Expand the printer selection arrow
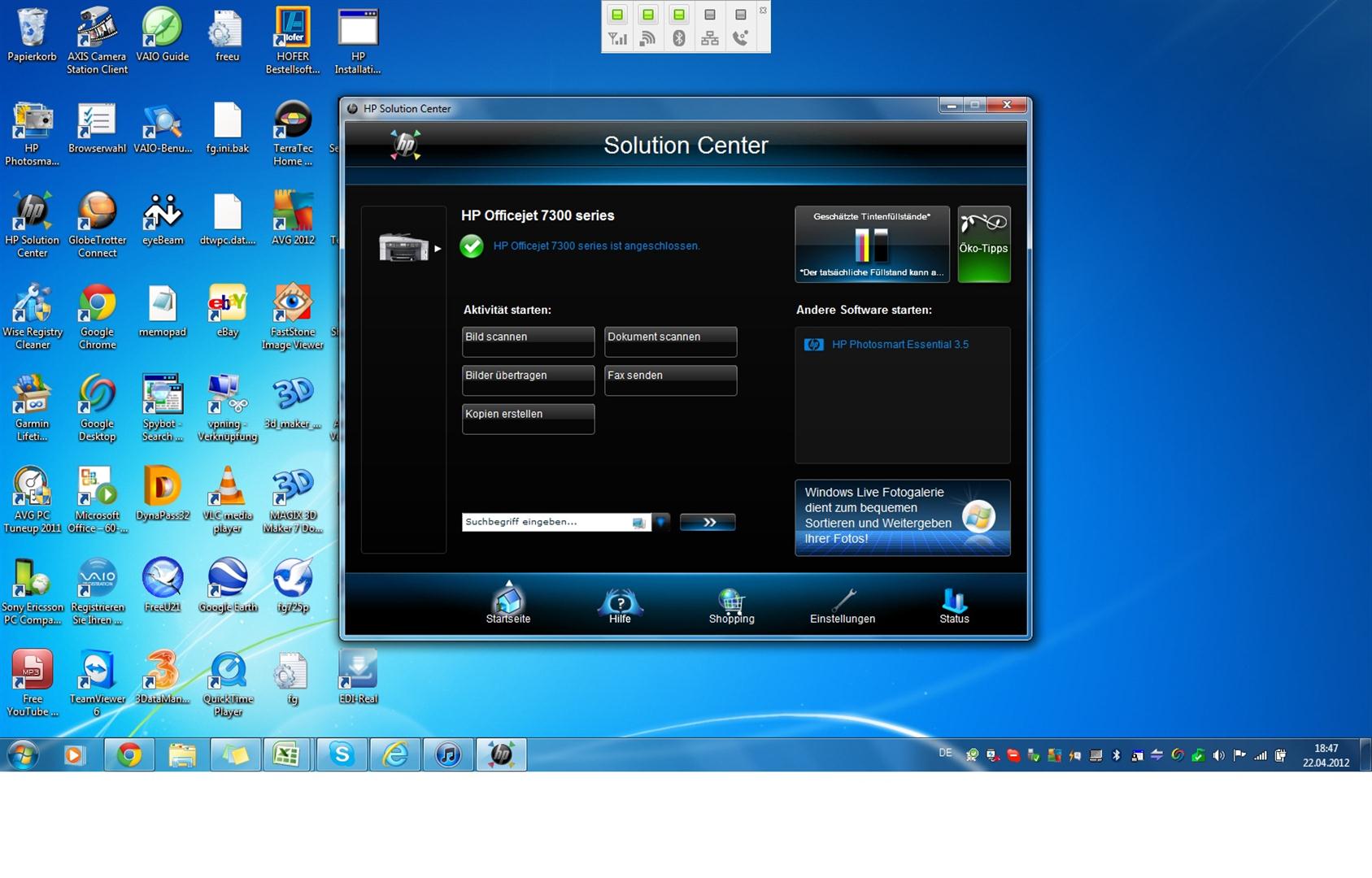Screen dimensions: 1372x878 click(438, 249)
